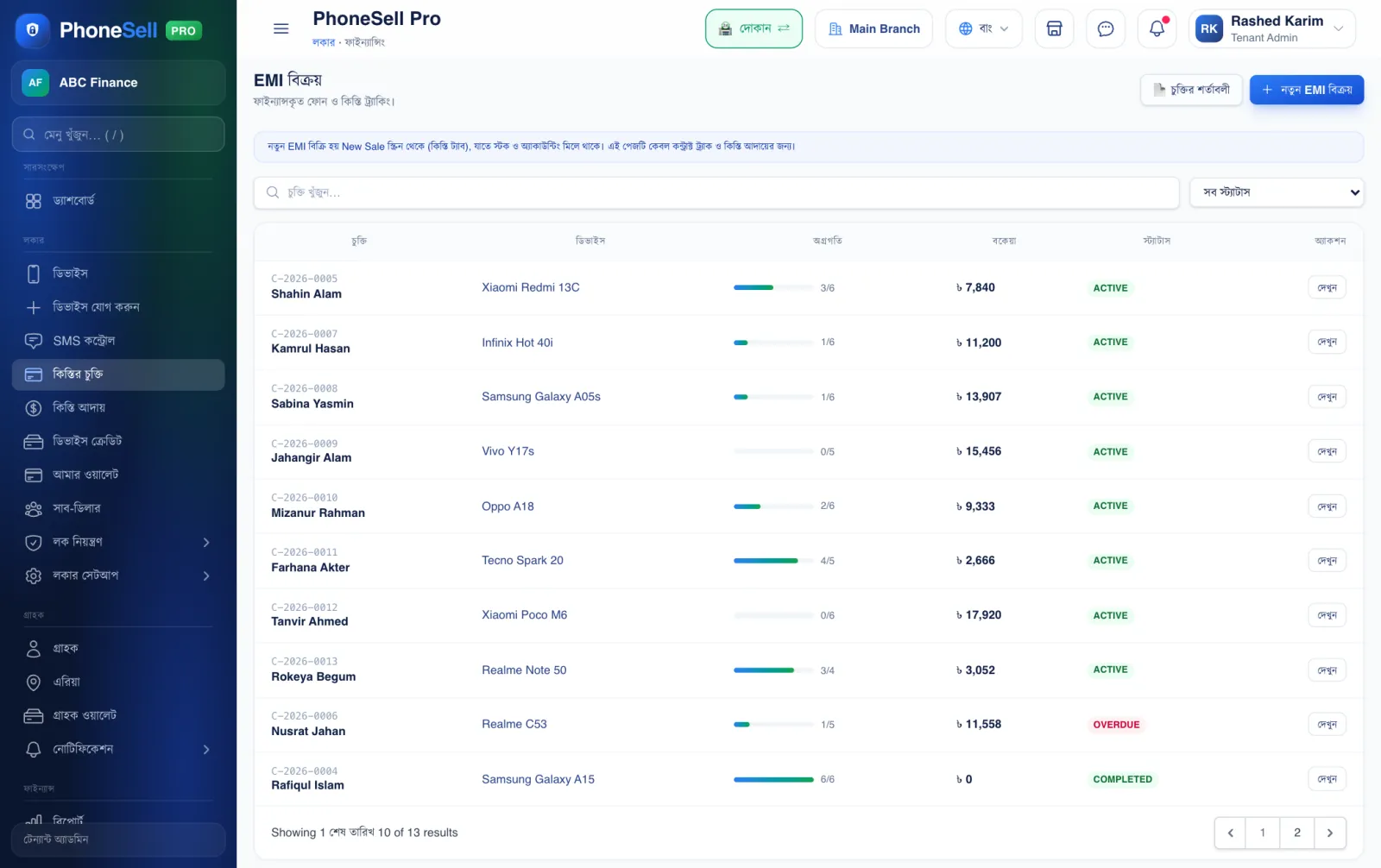Screen dimensions: 1381x868
Task: Open the customer person icon item
Action: click(x=118, y=649)
